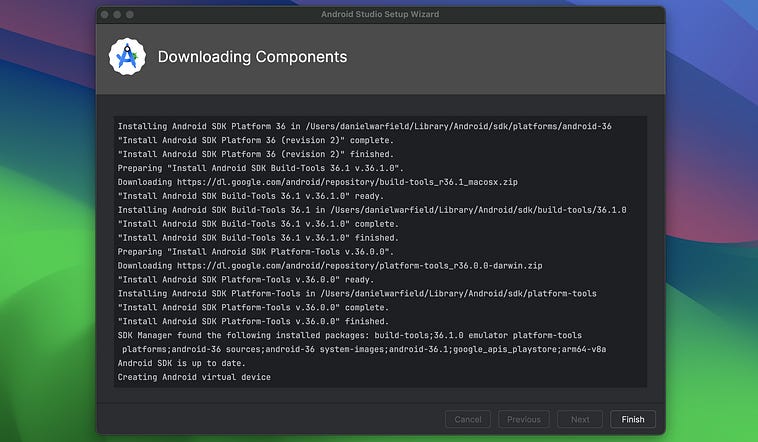Click 'Install Android SDK Platform-Tools v.36.0.0' ready line

[x=246, y=280]
